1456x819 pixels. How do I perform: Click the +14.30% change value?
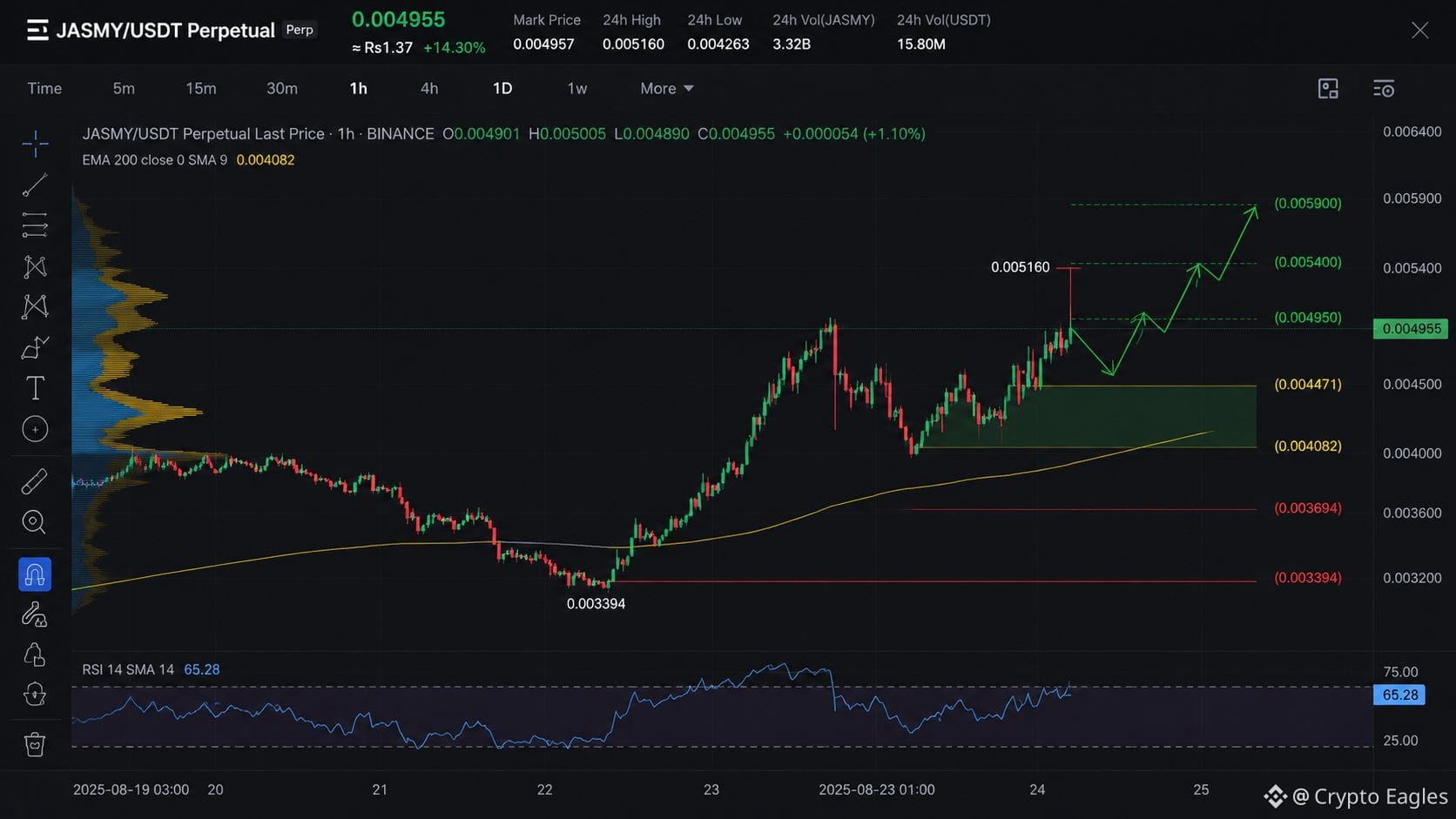455,48
